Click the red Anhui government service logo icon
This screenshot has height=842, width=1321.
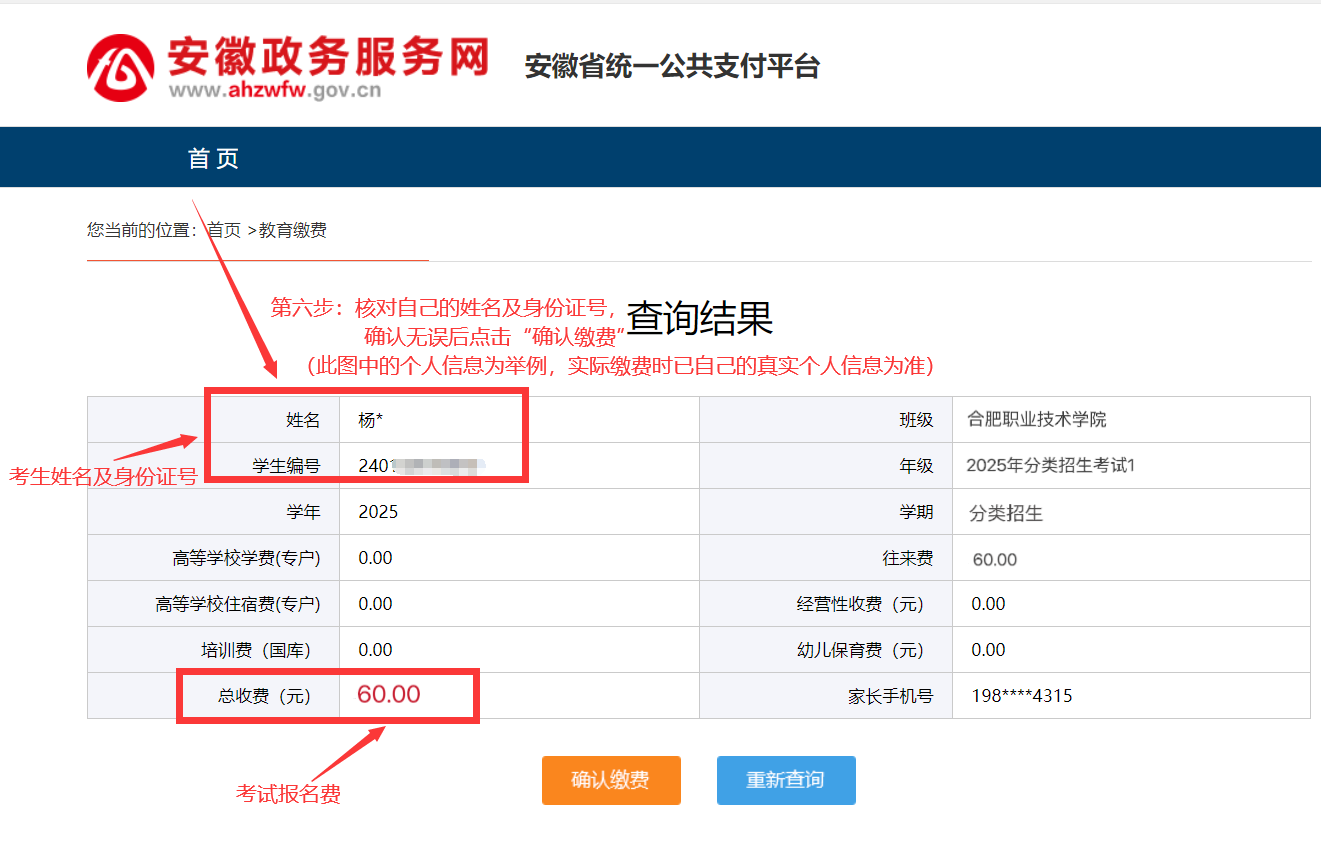click(120, 68)
